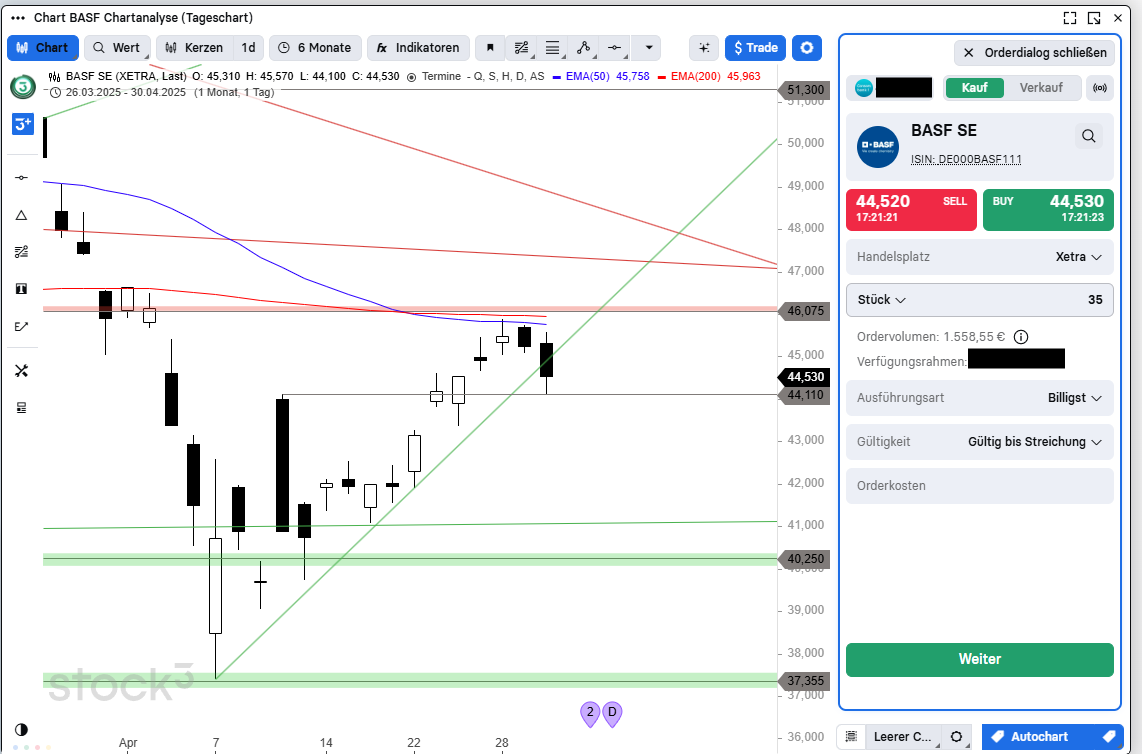Open the 6 Monate time range menu
This screenshot has width=1142, height=754.
[x=315, y=48]
